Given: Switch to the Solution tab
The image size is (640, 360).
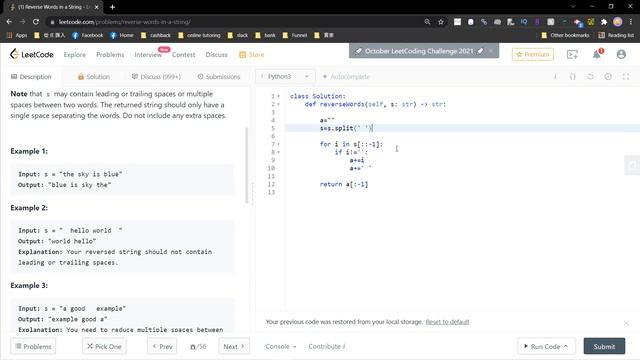Looking at the screenshot, I should pyautogui.click(x=93, y=77).
